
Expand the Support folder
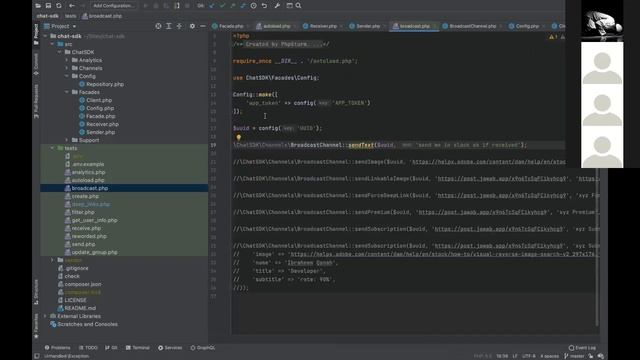point(67,140)
